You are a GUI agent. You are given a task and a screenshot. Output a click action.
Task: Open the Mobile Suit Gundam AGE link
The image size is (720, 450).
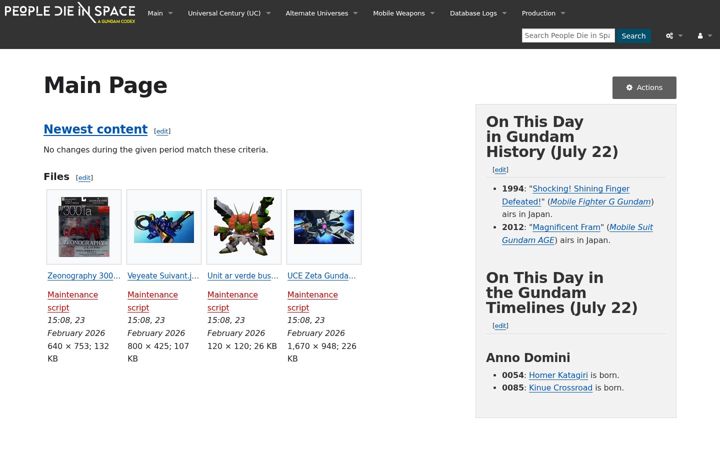(577, 234)
